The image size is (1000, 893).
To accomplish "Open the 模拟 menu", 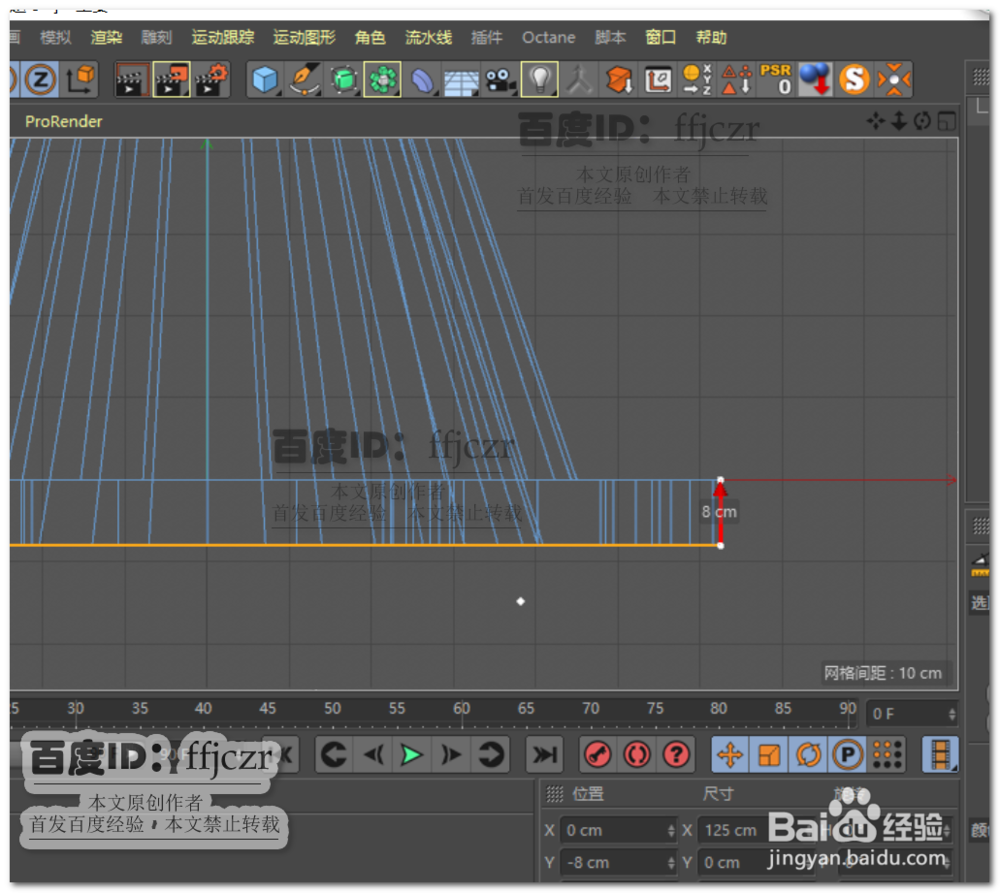I will pos(55,37).
